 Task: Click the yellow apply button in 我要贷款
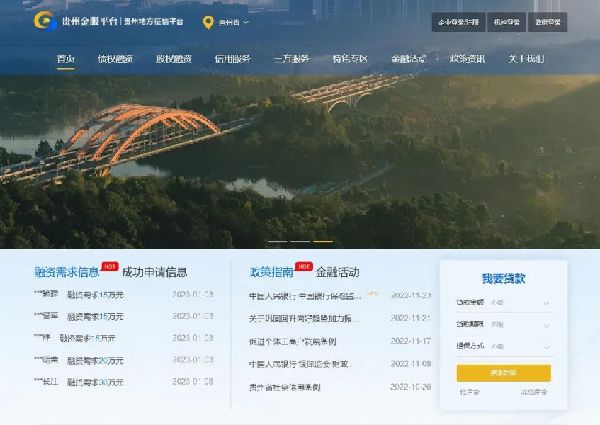click(504, 373)
